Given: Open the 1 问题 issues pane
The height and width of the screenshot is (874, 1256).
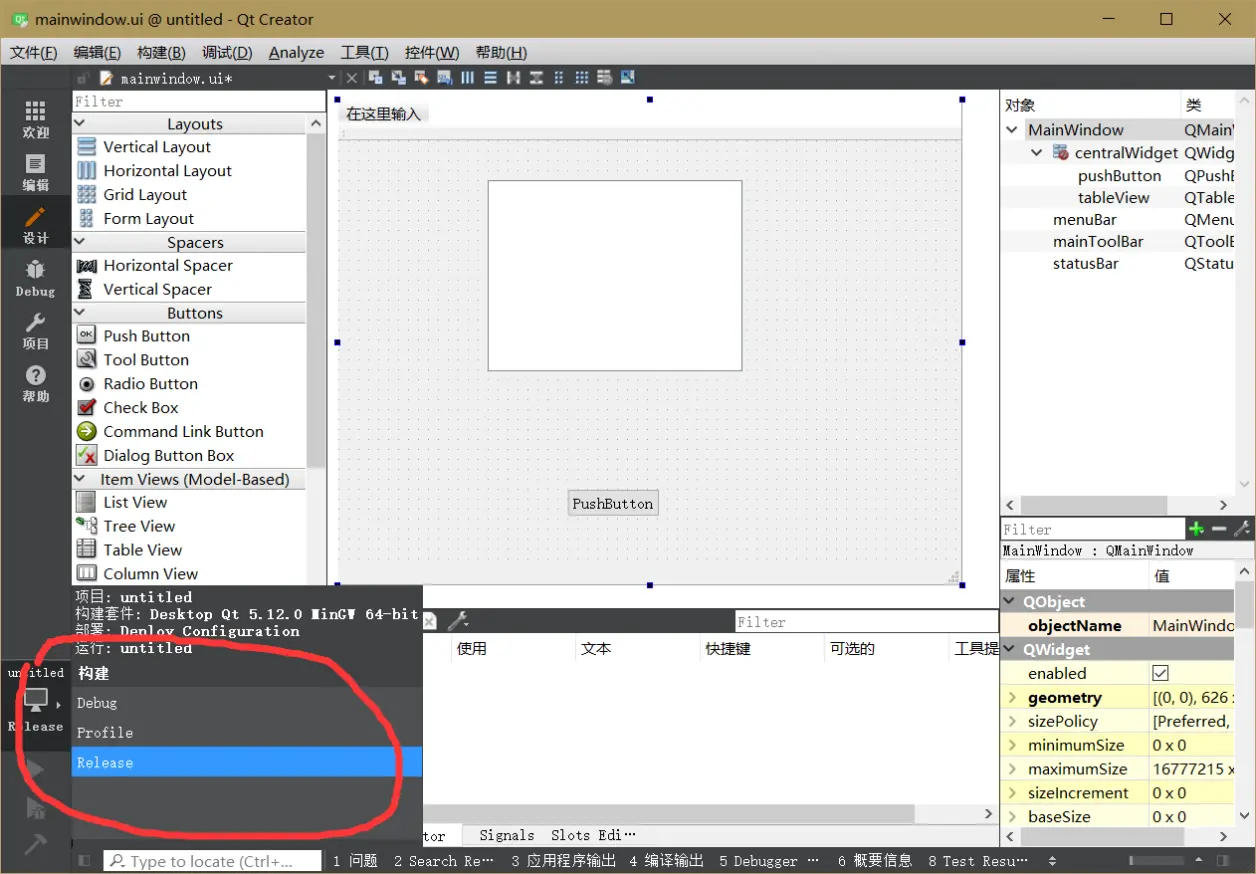Looking at the screenshot, I should [355, 860].
